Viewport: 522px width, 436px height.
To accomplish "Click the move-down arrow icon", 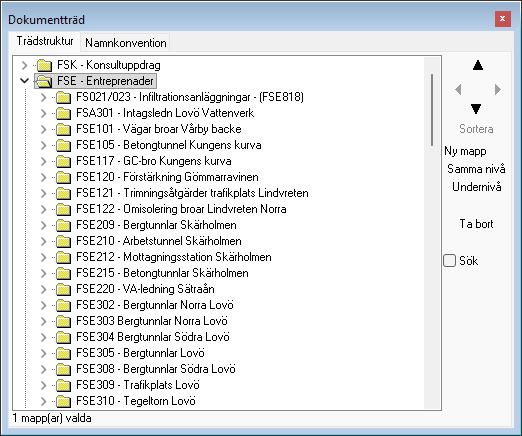I will [x=476, y=109].
